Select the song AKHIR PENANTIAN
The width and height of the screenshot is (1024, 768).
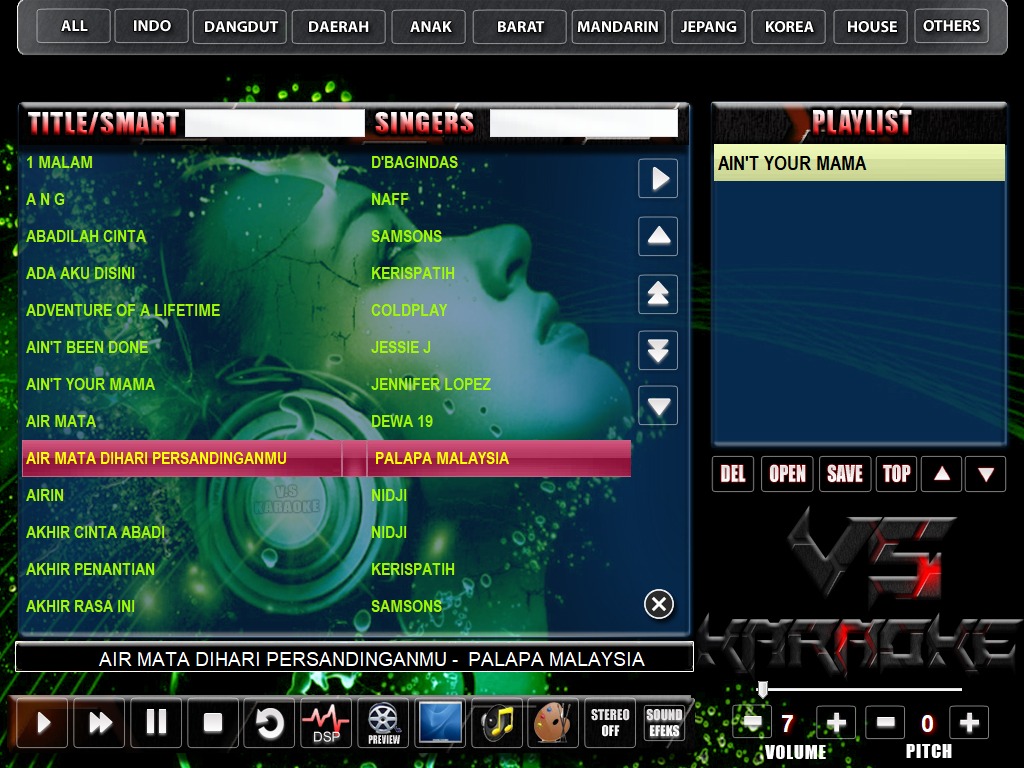(x=91, y=569)
